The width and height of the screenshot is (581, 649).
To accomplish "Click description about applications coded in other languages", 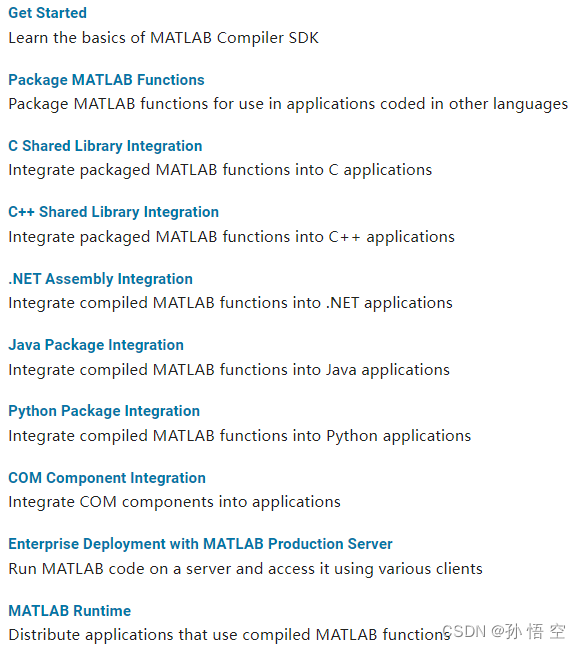I will point(288,104).
